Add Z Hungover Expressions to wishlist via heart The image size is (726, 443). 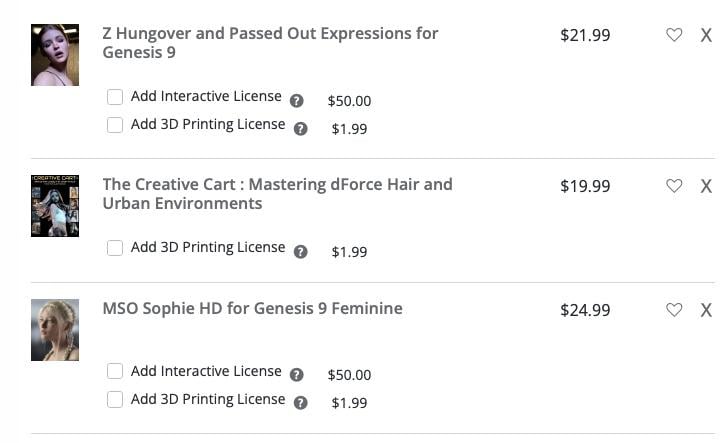[x=674, y=35]
